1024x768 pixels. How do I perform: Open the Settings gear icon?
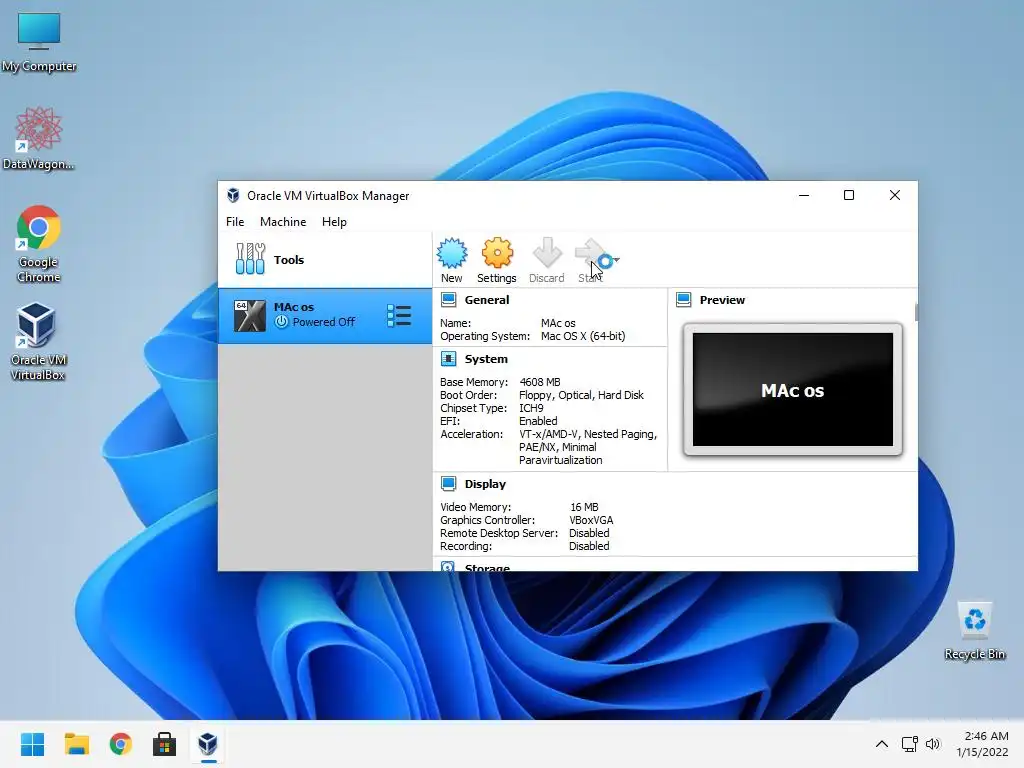point(497,253)
